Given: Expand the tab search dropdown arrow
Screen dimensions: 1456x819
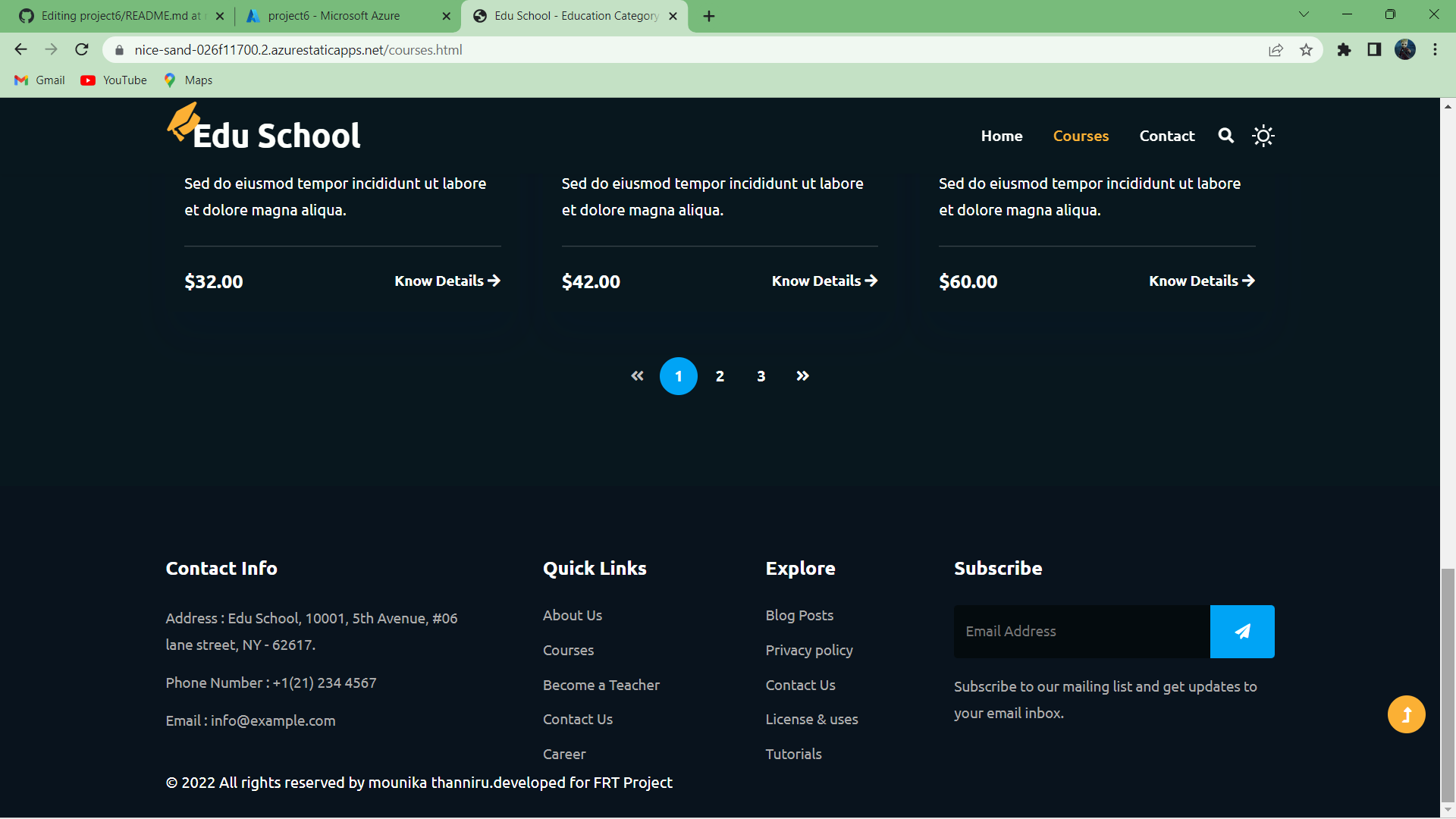Looking at the screenshot, I should (1304, 14).
